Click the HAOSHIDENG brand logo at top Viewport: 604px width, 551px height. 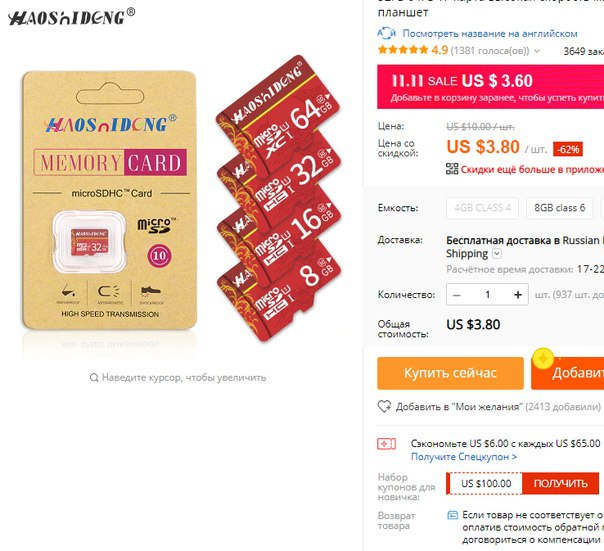tap(72, 17)
